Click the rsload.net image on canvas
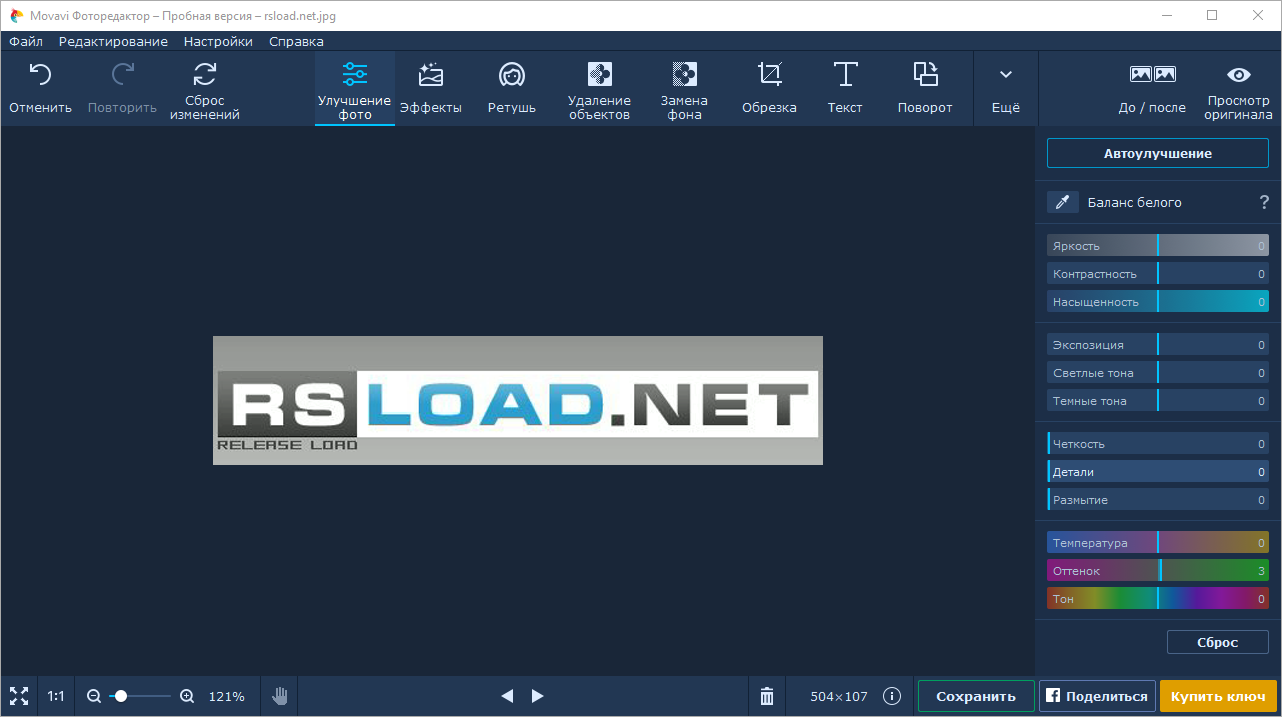 (x=518, y=400)
